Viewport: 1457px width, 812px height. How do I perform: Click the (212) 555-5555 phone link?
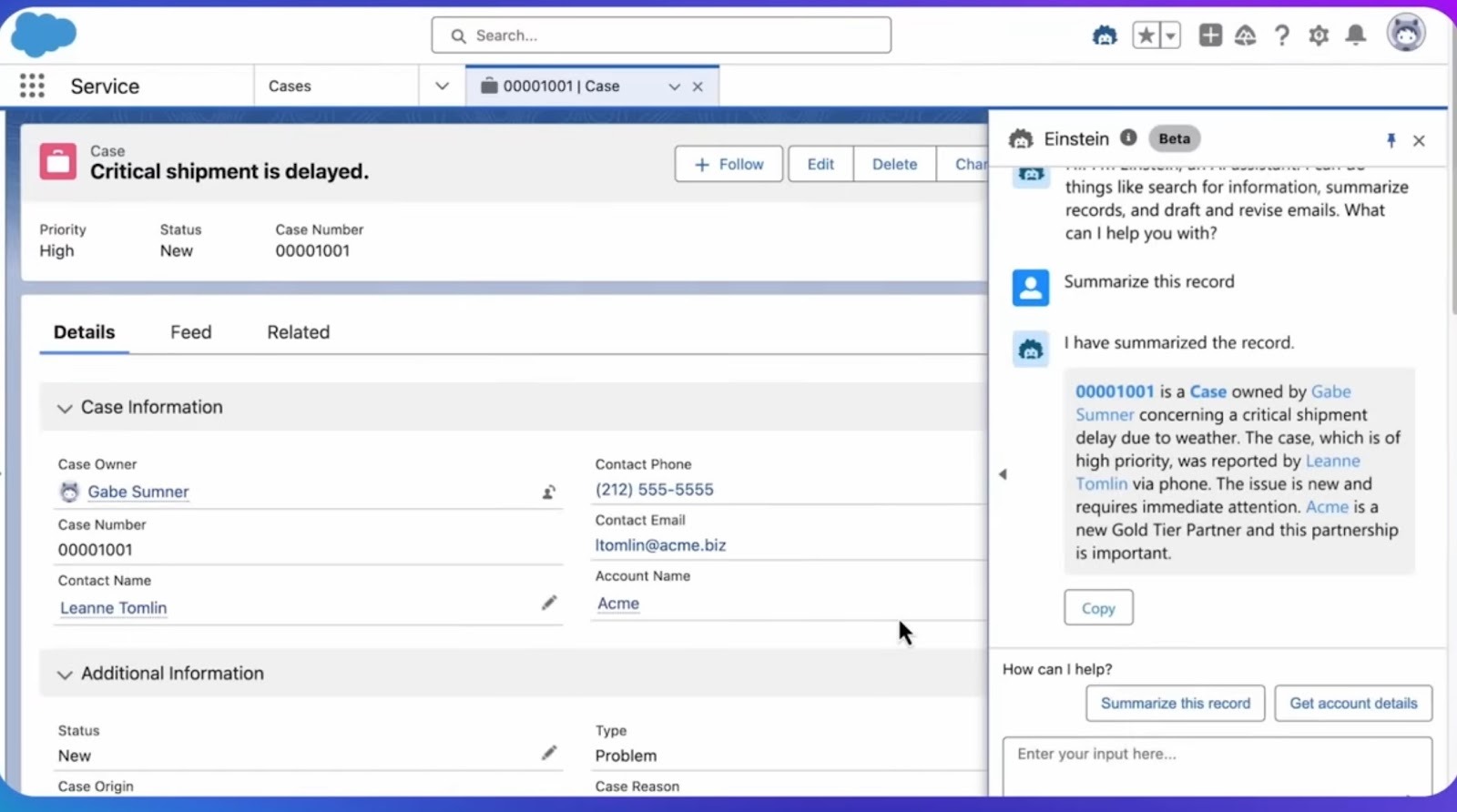coord(655,490)
